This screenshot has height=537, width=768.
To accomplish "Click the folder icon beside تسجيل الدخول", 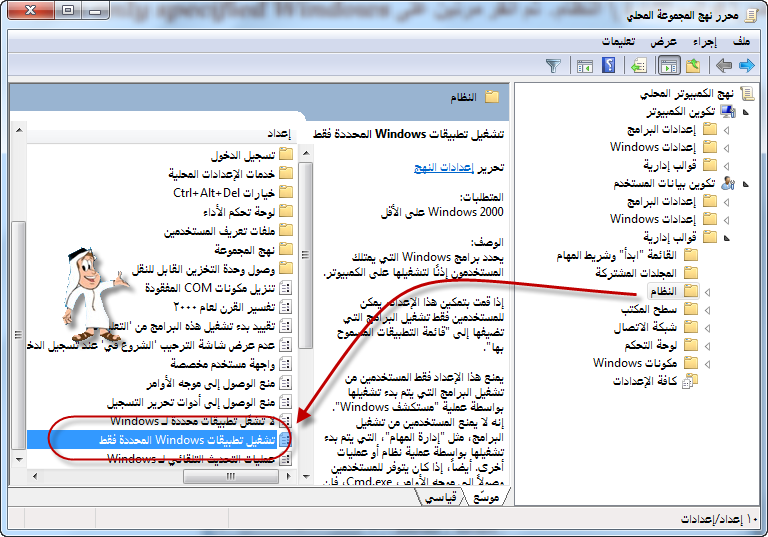I will point(286,155).
